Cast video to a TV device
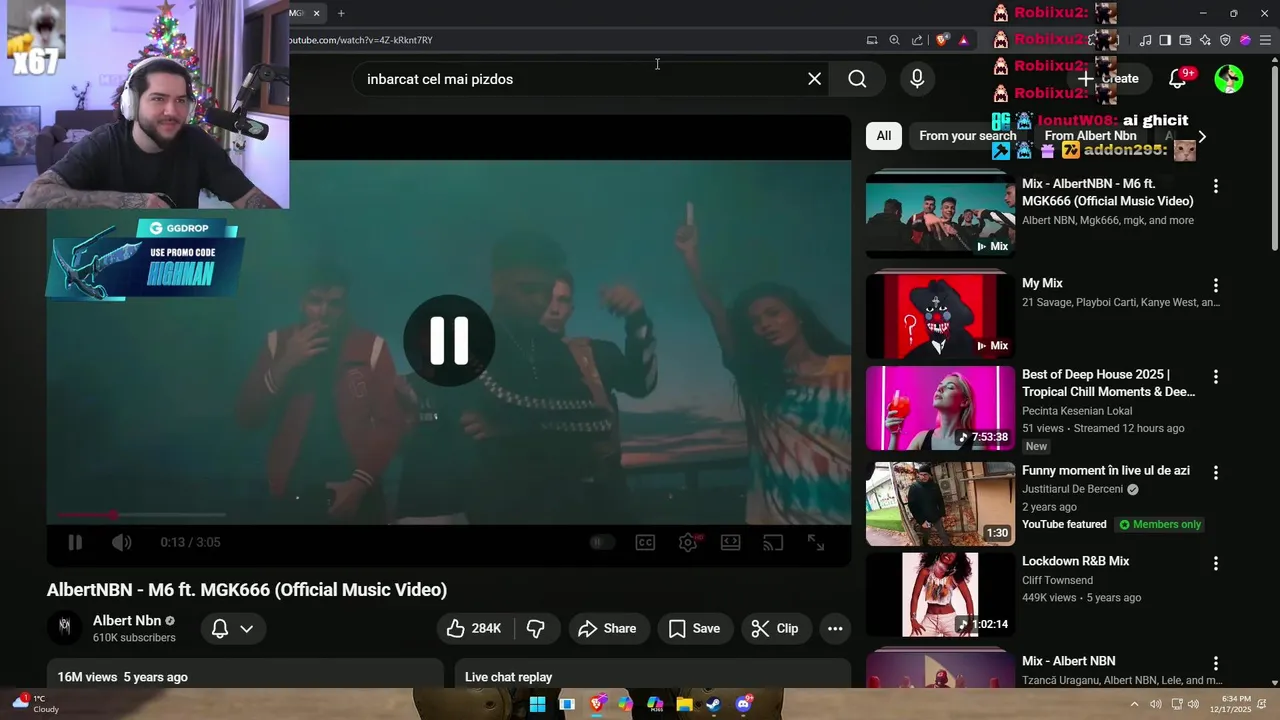The width and height of the screenshot is (1280, 720). pos(773,542)
